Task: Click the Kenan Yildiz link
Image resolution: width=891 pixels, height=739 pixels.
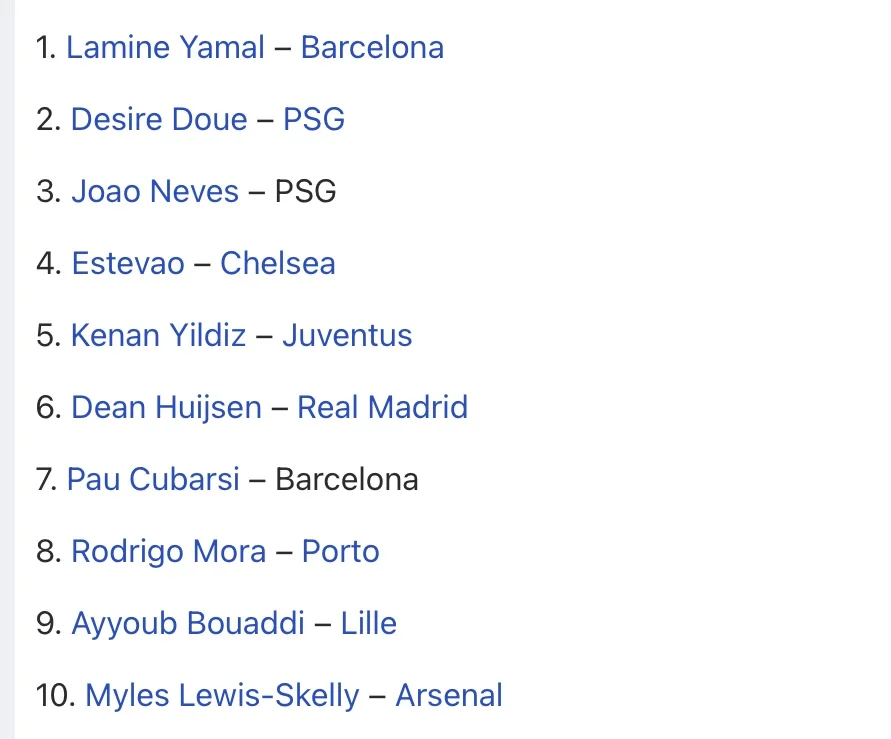Action: pyautogui.click(x=158, y=336)
